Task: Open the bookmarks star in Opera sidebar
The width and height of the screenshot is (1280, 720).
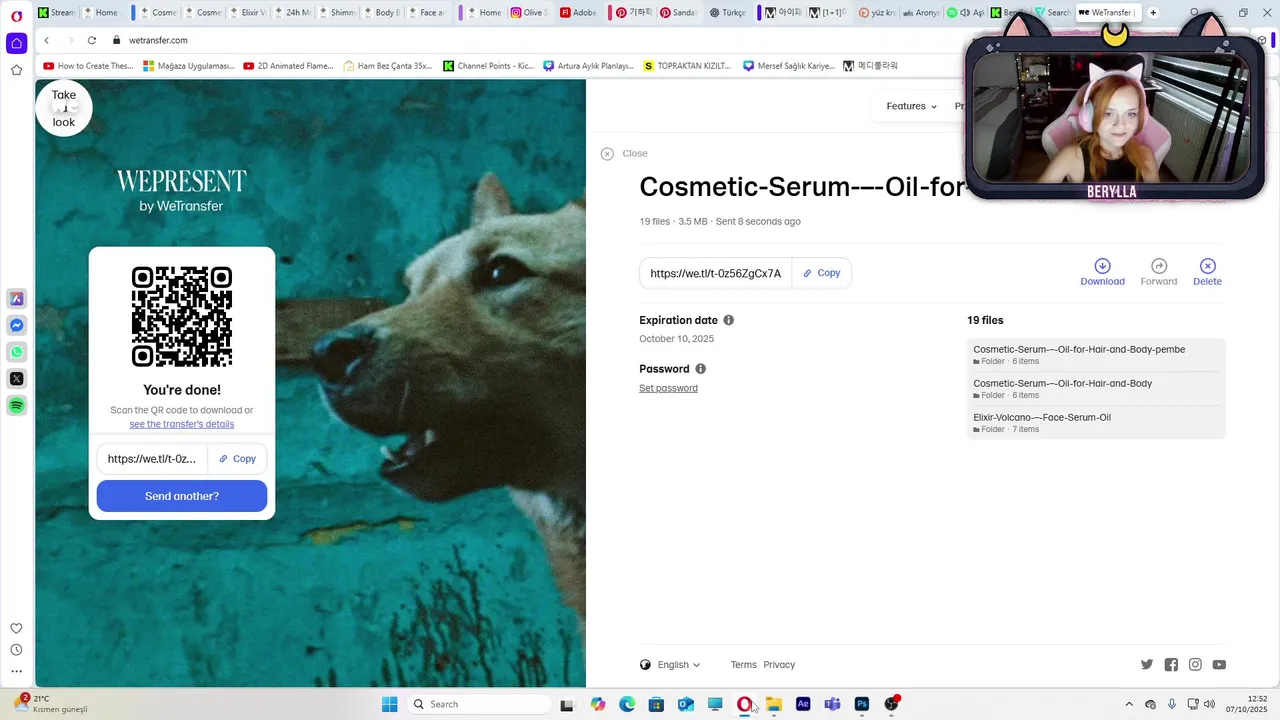Action: pyautogui.click(x=17, y=70)
